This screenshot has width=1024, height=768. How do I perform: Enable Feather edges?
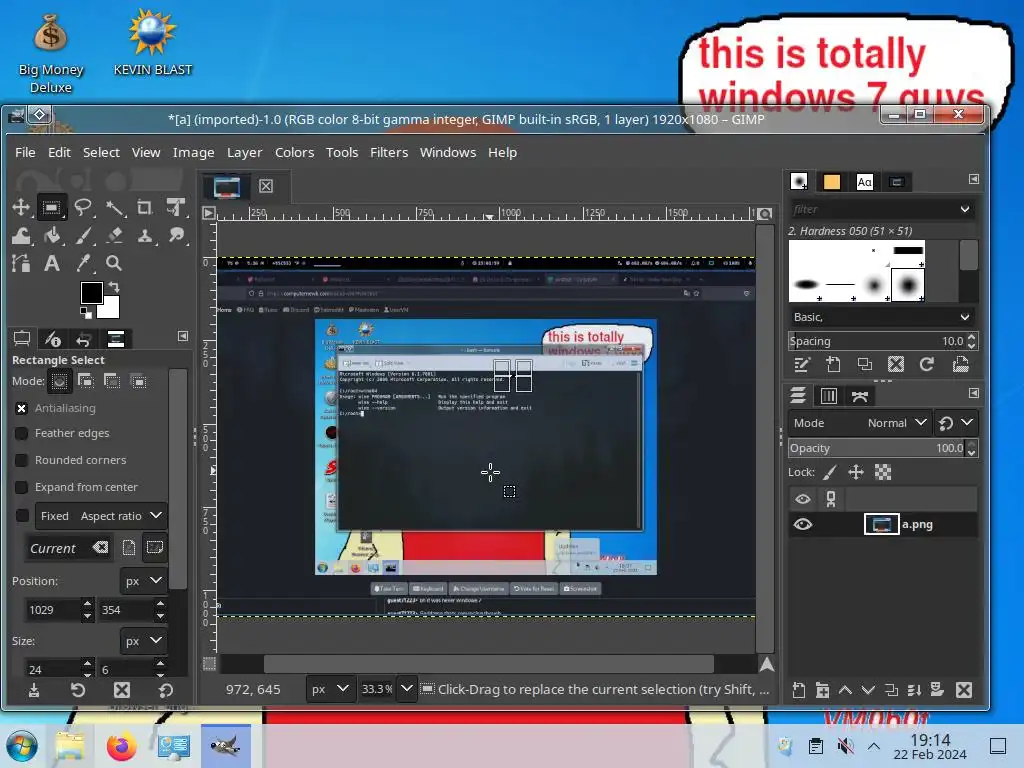coord(22,433)
